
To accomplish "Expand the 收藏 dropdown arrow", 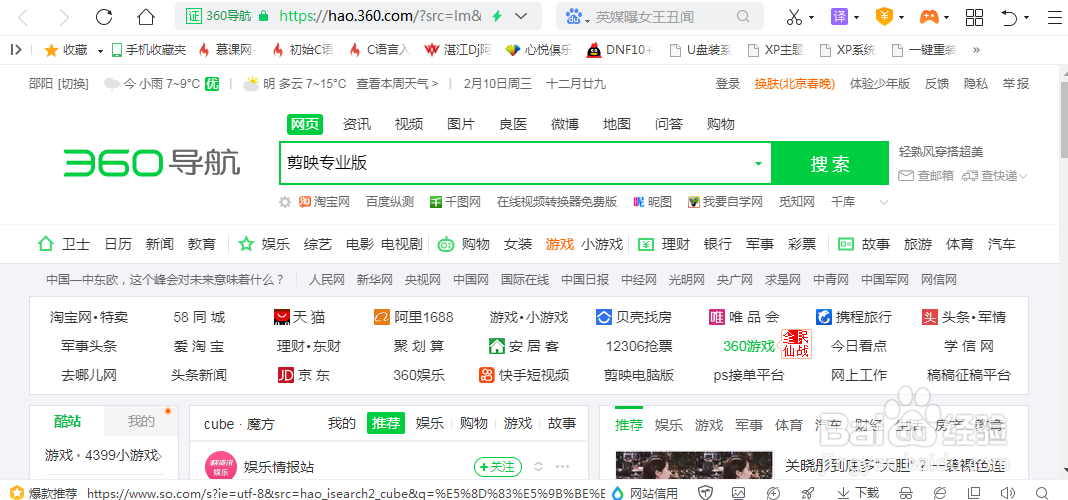I will click(100, 50).
